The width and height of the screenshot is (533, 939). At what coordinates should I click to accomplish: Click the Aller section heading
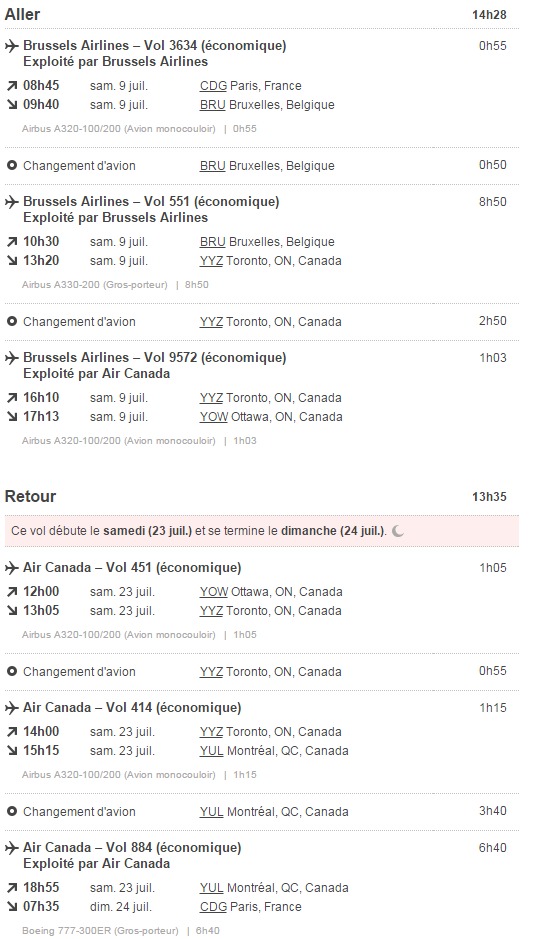pyautogui.click(x=22, y=15)
